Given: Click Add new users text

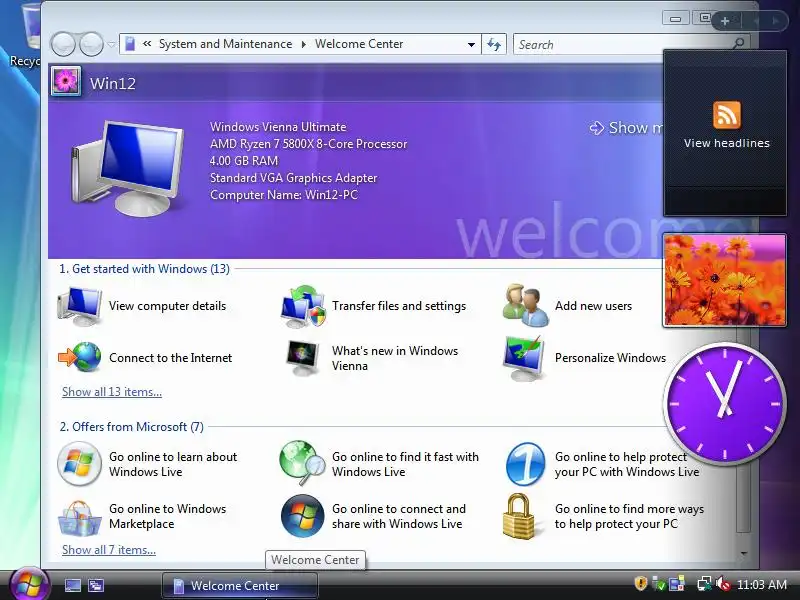Looking at the screenshot, I should pyautogui.click(x=593, y=306).
